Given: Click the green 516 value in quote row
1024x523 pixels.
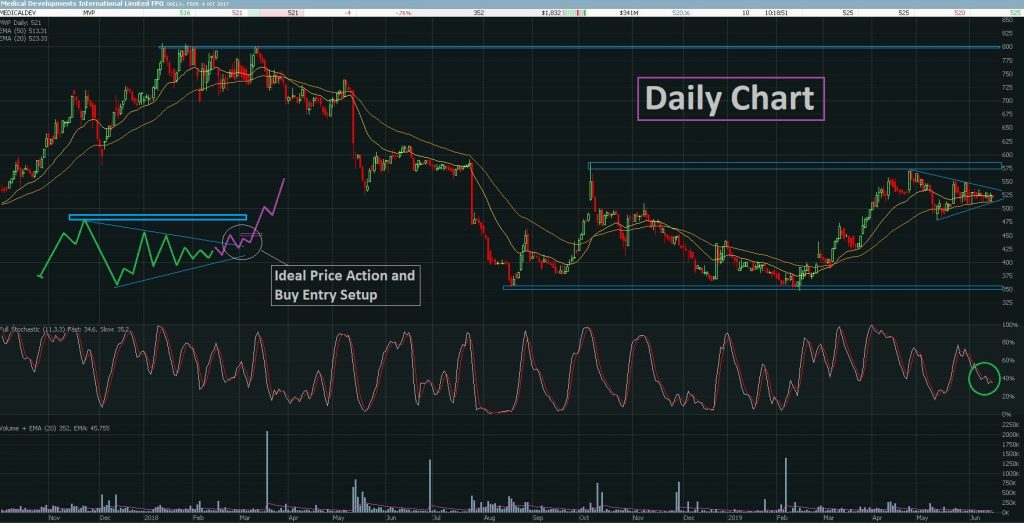Looking at the screenshot, I should tap(185, 13).
